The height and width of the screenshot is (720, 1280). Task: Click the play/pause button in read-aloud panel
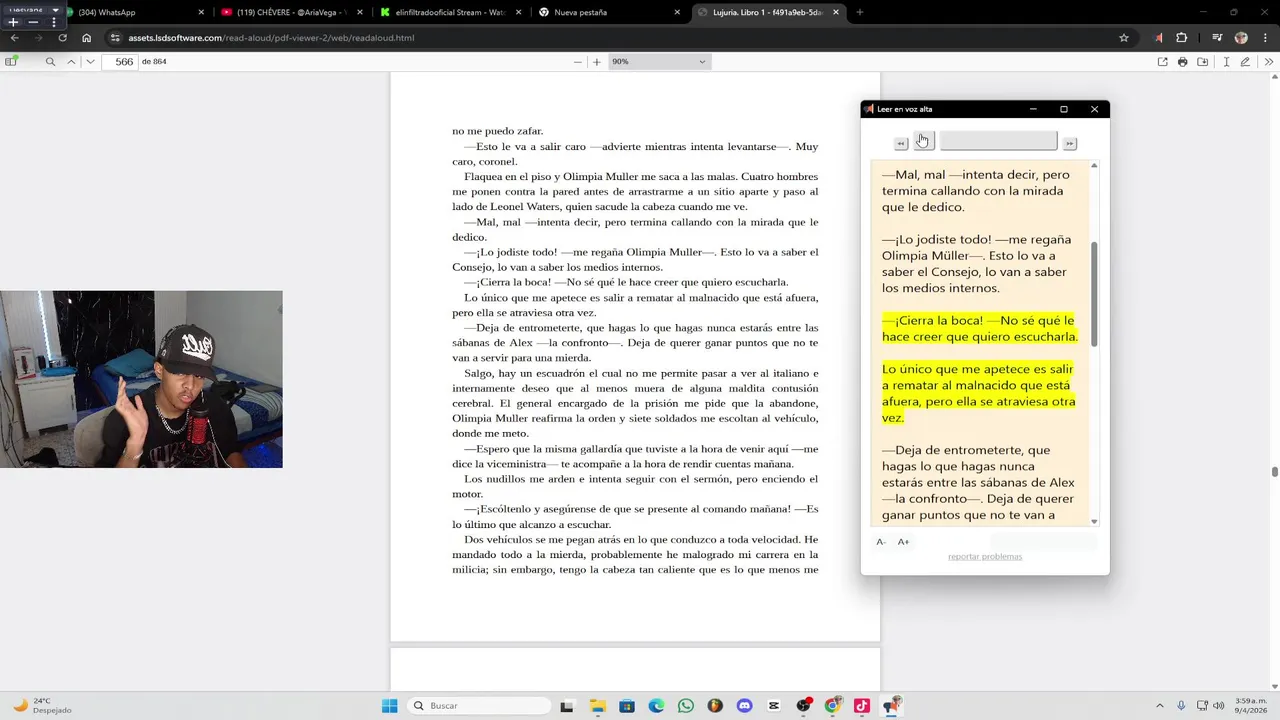(x=923, y=141)
